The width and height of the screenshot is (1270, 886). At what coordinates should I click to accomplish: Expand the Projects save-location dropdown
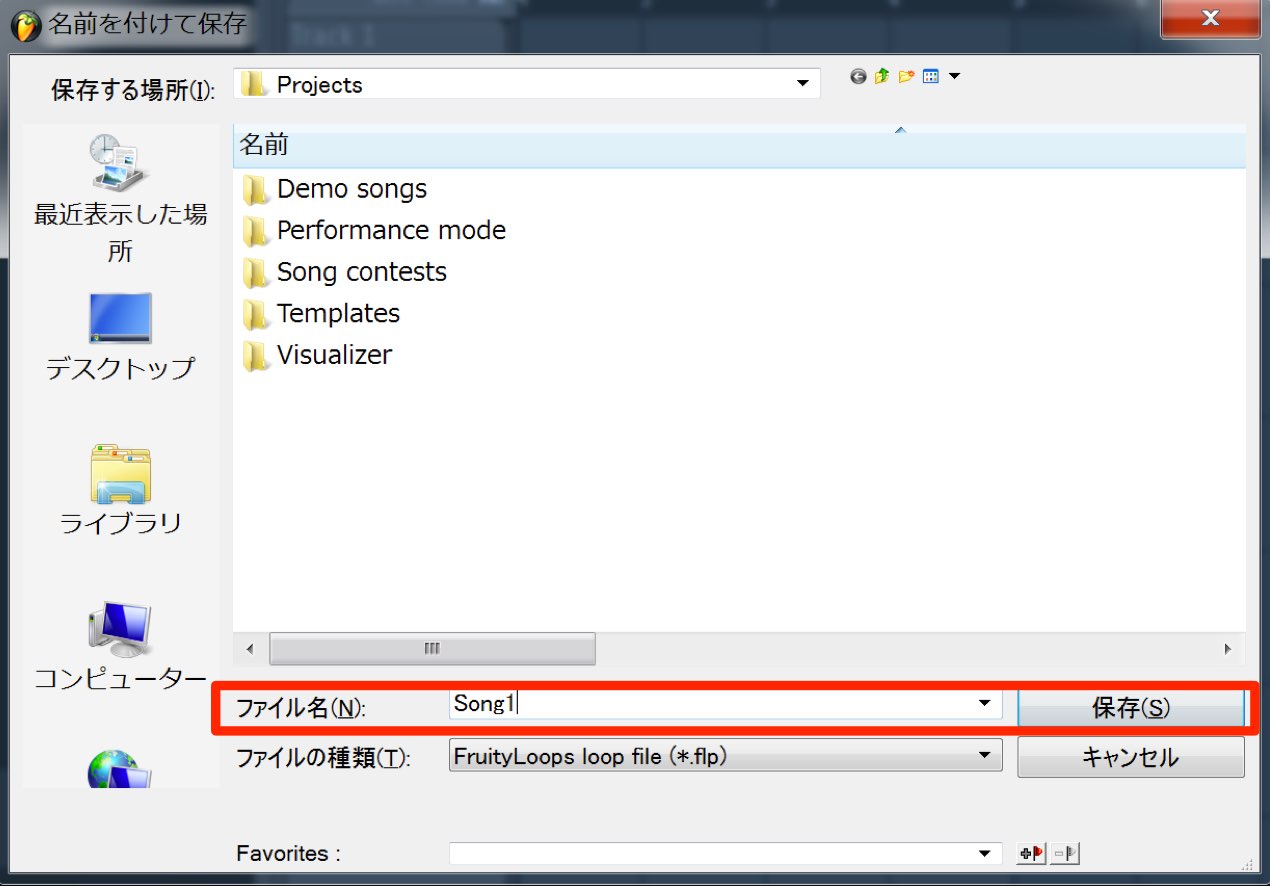pos(802,84)
